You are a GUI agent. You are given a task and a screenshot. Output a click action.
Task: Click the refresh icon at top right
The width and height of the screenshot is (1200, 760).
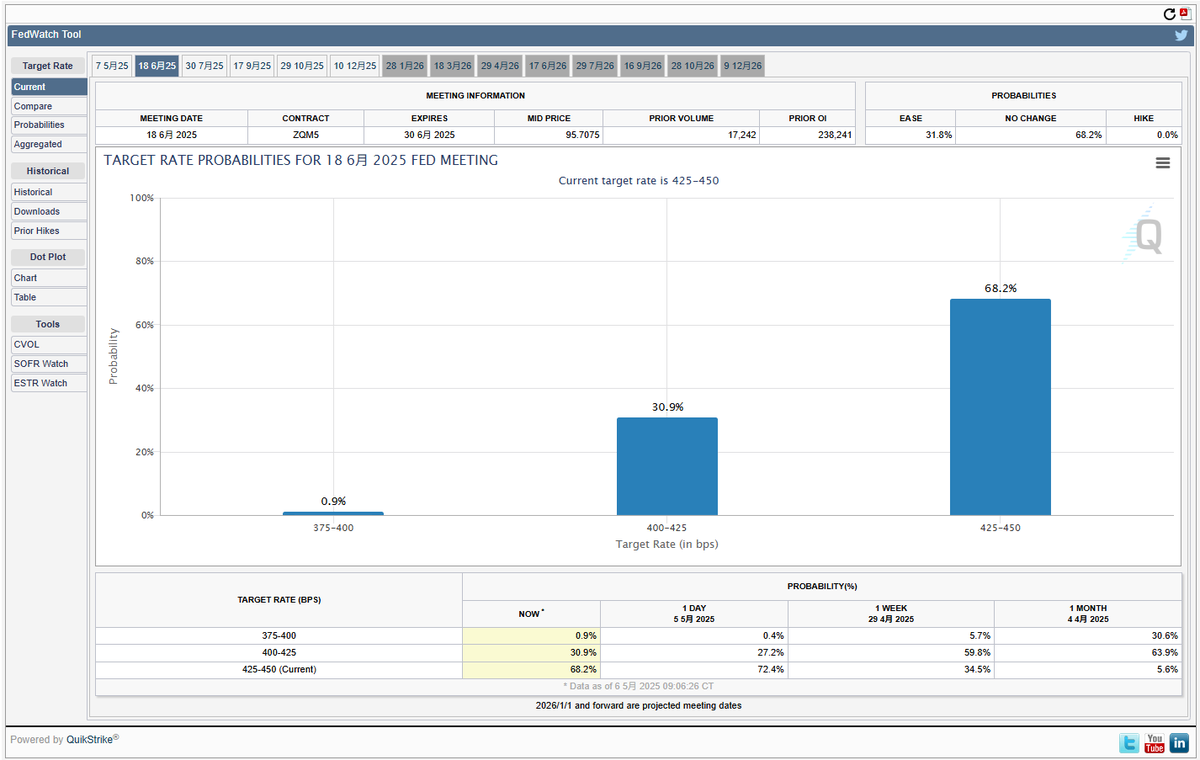pos(1170,14)
